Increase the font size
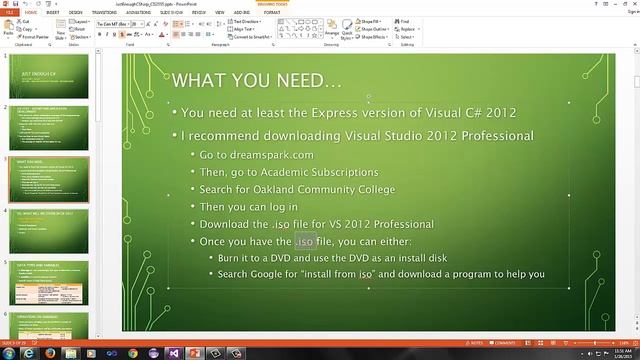The width and height of the screenshot is (640, 360). (x=148, y=24)
